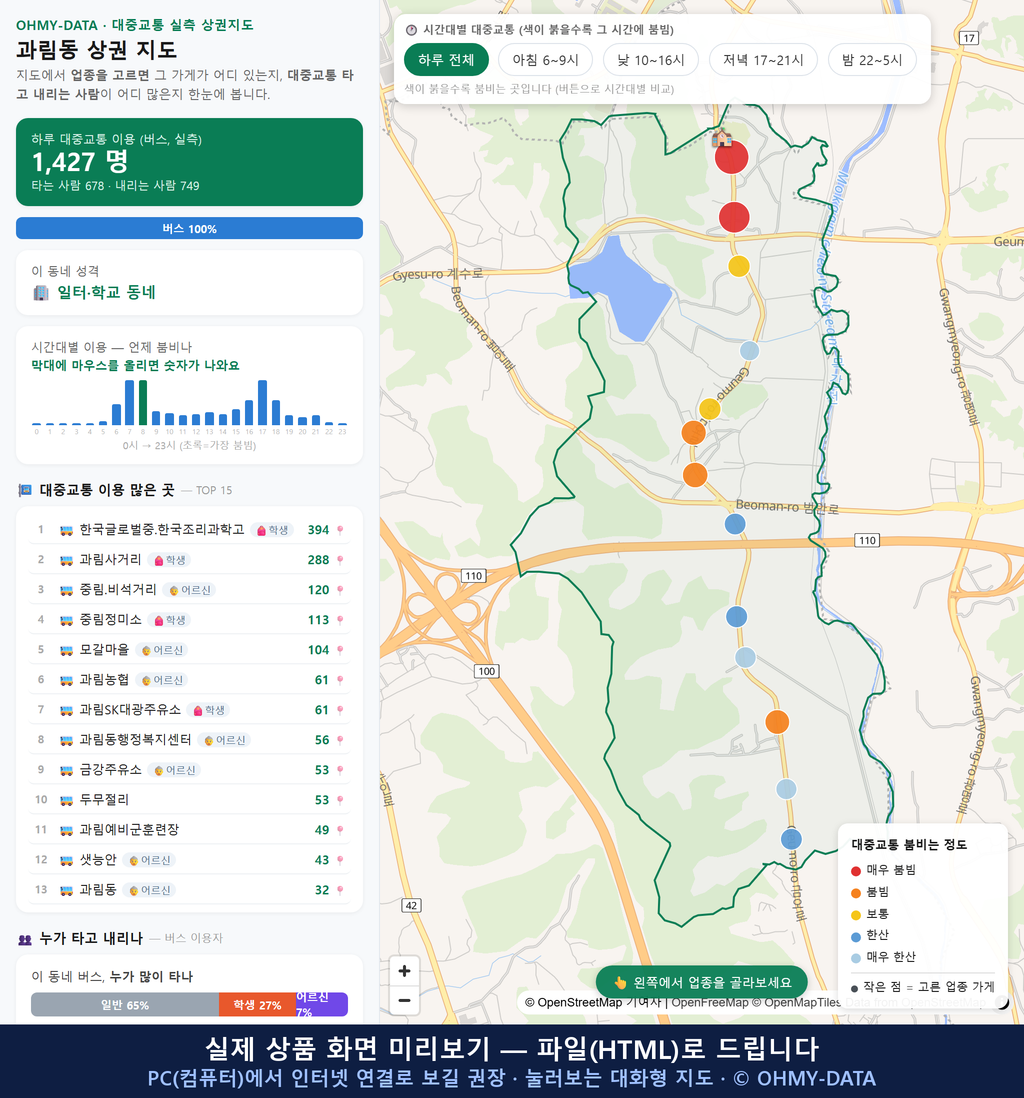Click the bus icon beside 과림농협
Viewport: 1024px width, 1098px height.
coord(66,681)
